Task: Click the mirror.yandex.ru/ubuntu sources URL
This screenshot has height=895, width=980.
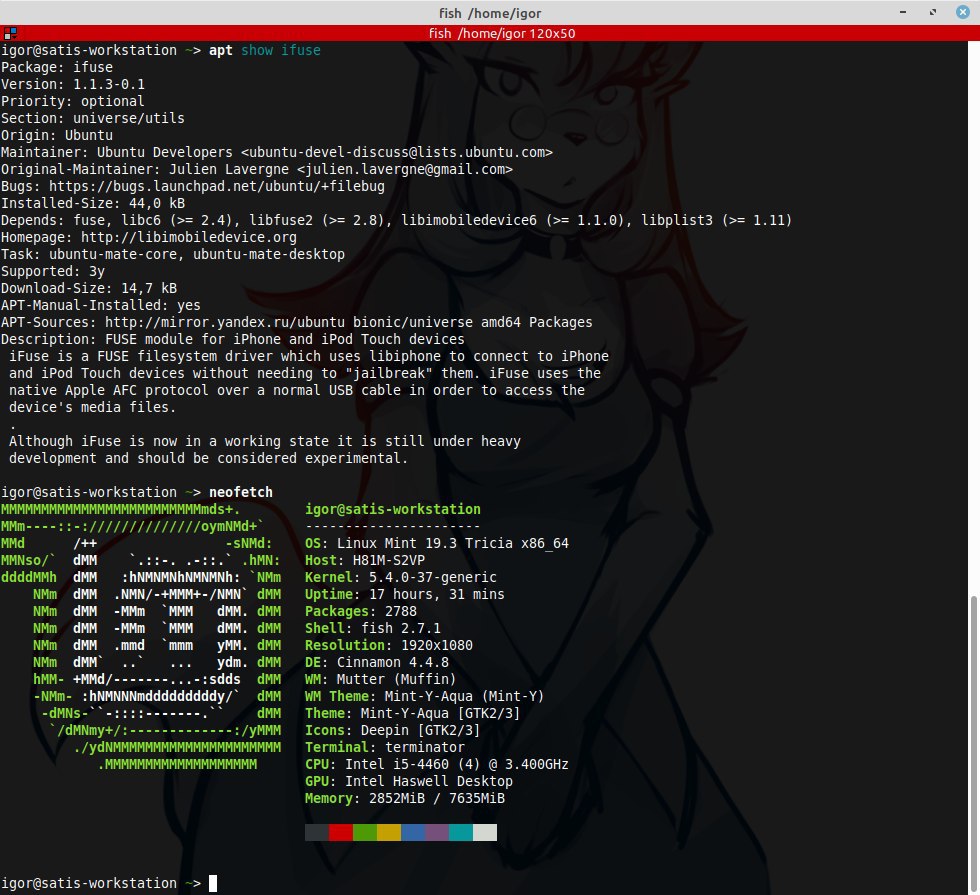Action: click(x=225, y=322)
